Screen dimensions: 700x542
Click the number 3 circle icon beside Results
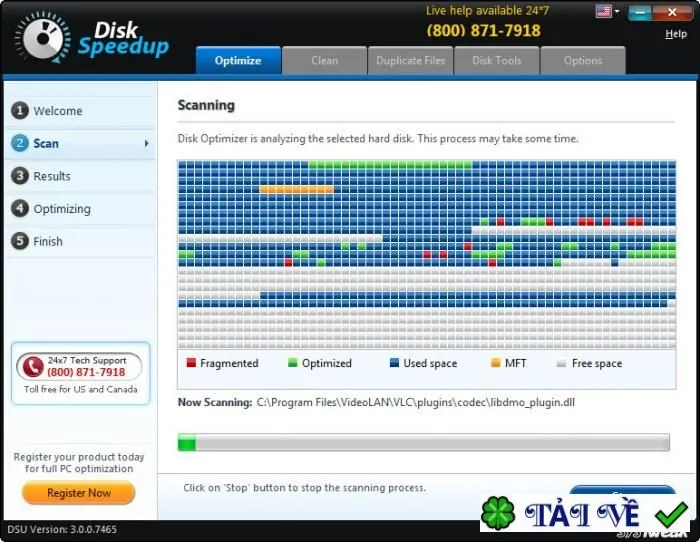tap(20, 176)
